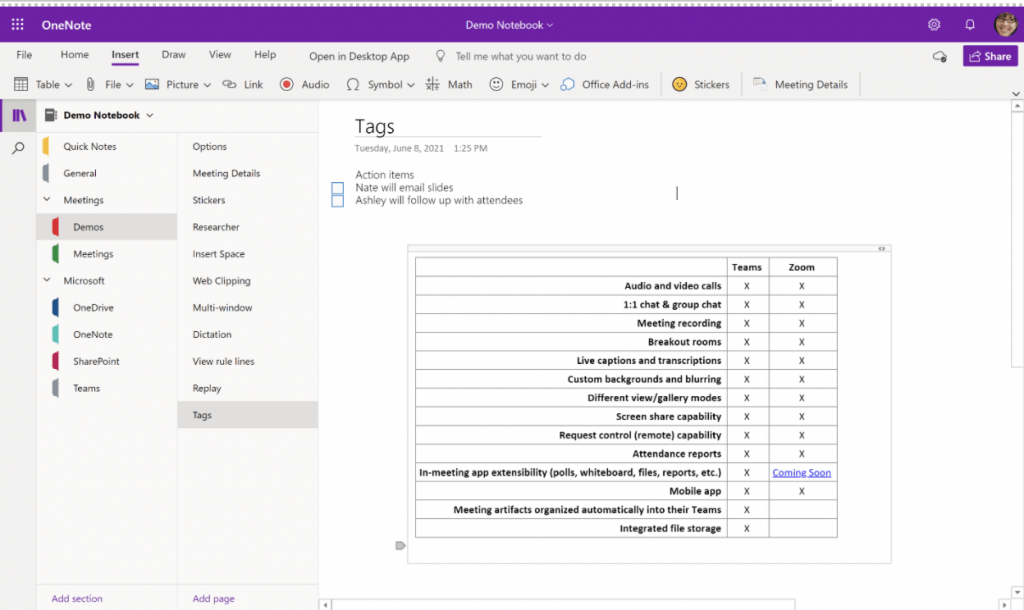Click Add section
The image size is (1024, 610).
[77, 598]
